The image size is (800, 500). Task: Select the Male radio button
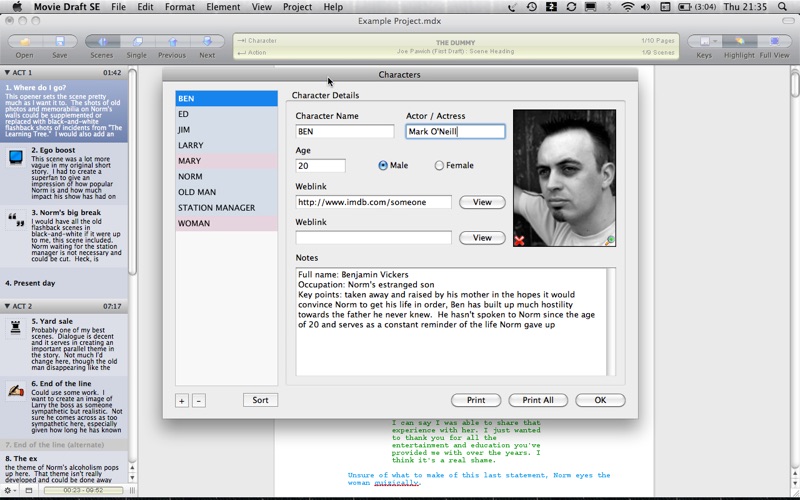click(x=383, y=166)
